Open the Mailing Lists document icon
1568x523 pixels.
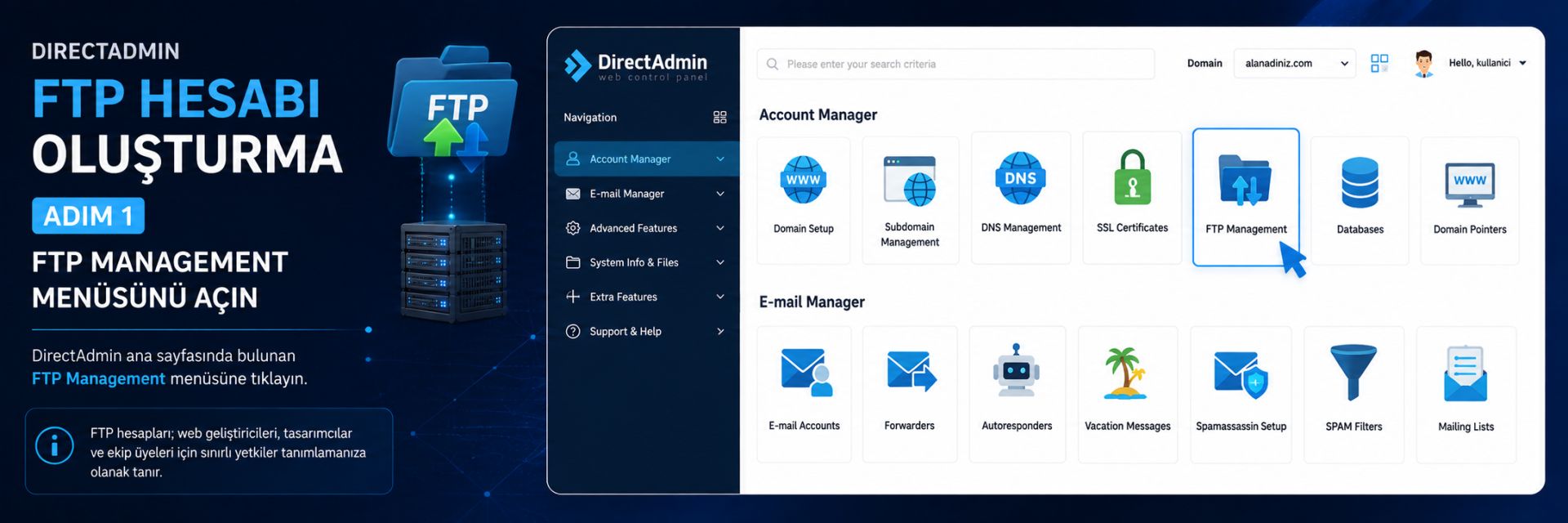coord(1465,373)
